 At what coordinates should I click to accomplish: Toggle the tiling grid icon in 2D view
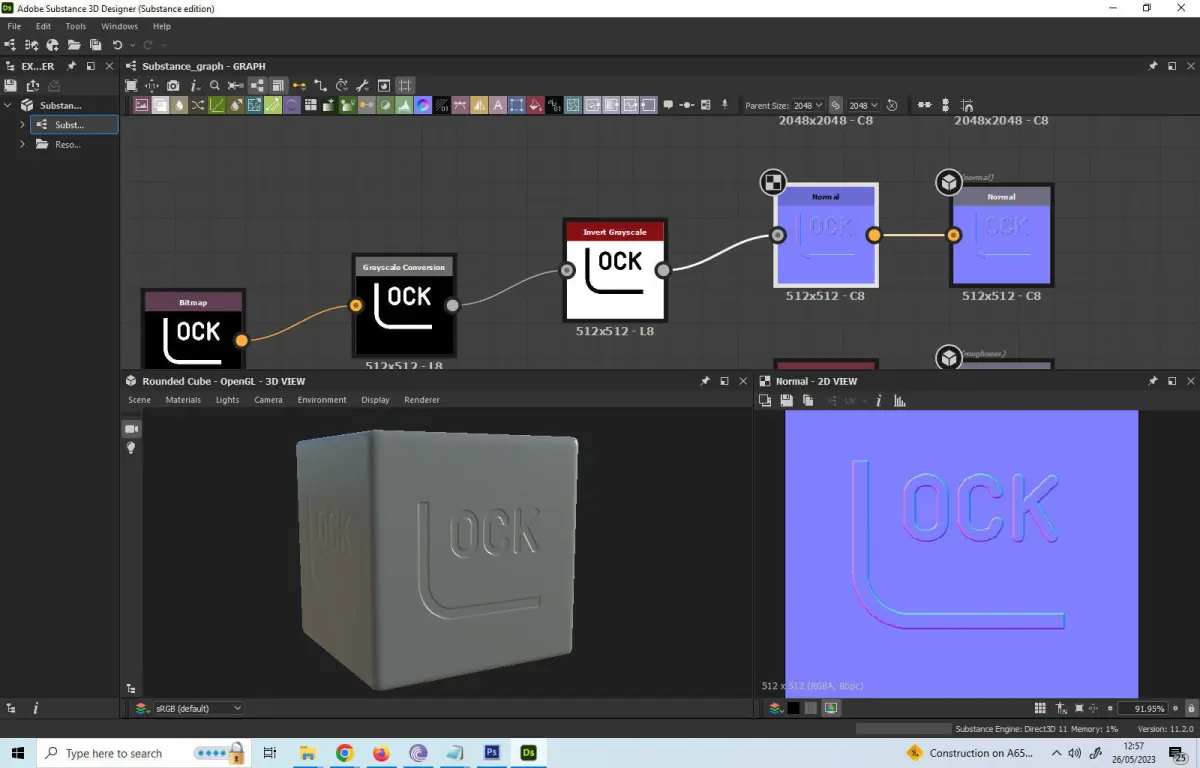coord(1040,708)
